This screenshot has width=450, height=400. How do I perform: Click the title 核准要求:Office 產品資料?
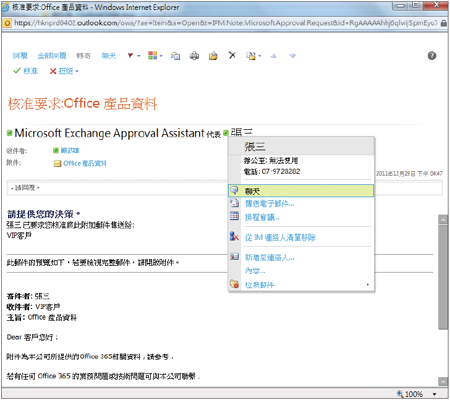pyautogui.click(x=82, y=104)
